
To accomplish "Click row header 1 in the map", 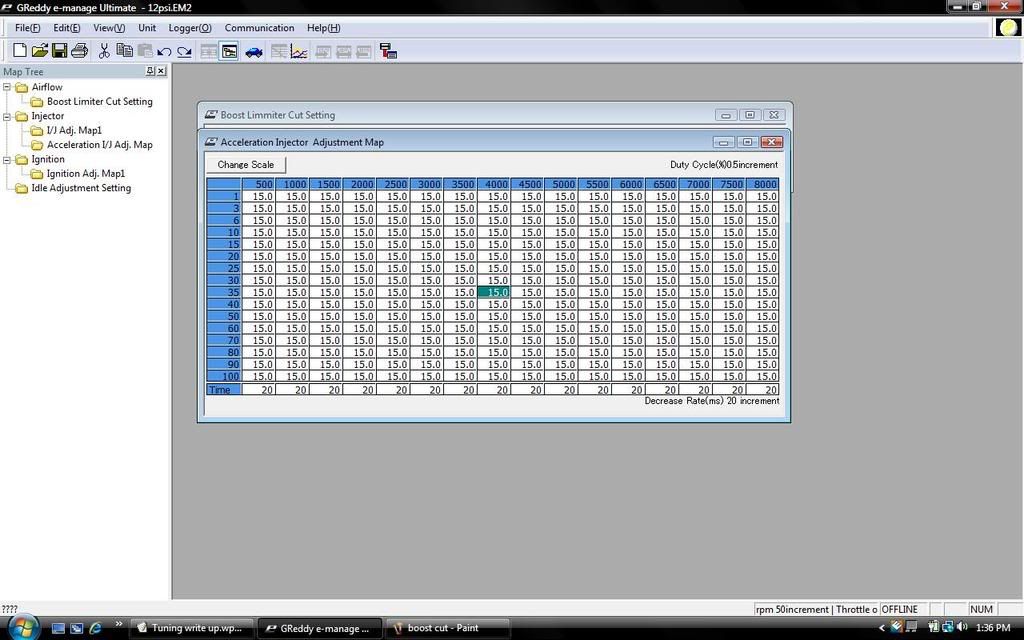I will pyautogui.click(x=224, y=196).
